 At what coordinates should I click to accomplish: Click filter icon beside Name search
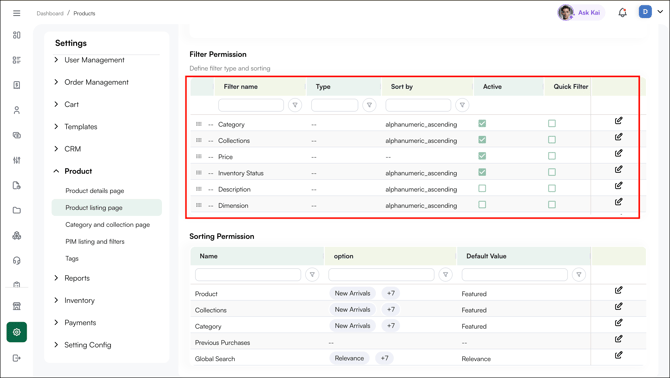[x=312, y=274]
